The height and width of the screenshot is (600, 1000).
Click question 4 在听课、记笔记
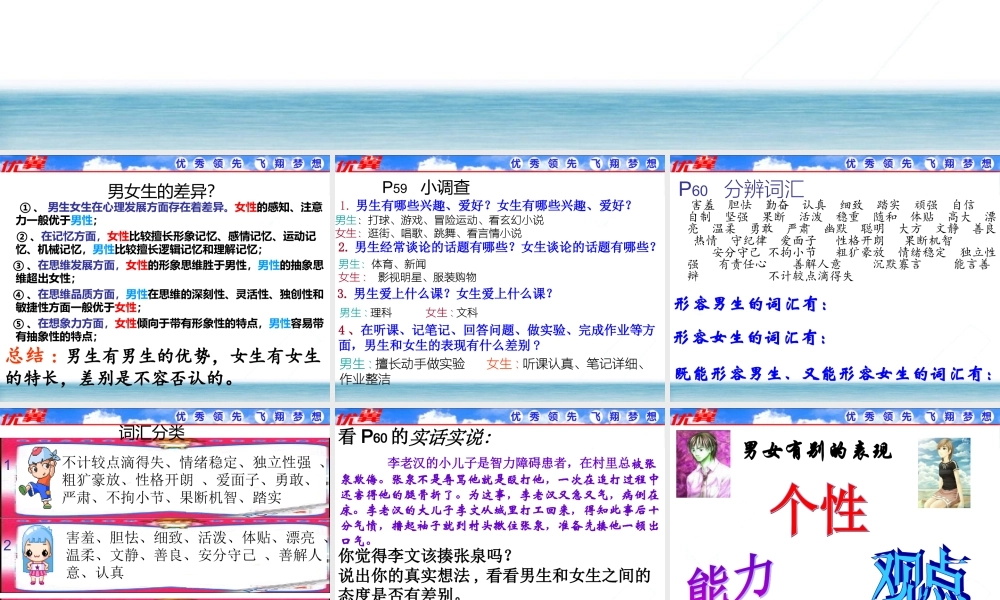tap(497, 337)
